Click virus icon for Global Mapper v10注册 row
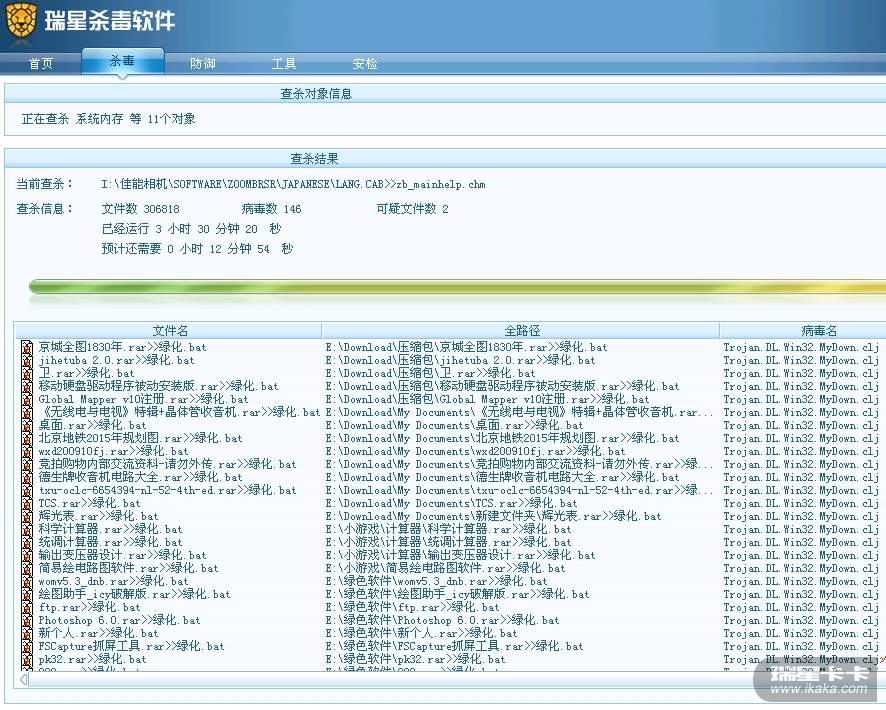 [x=27, y=399]
